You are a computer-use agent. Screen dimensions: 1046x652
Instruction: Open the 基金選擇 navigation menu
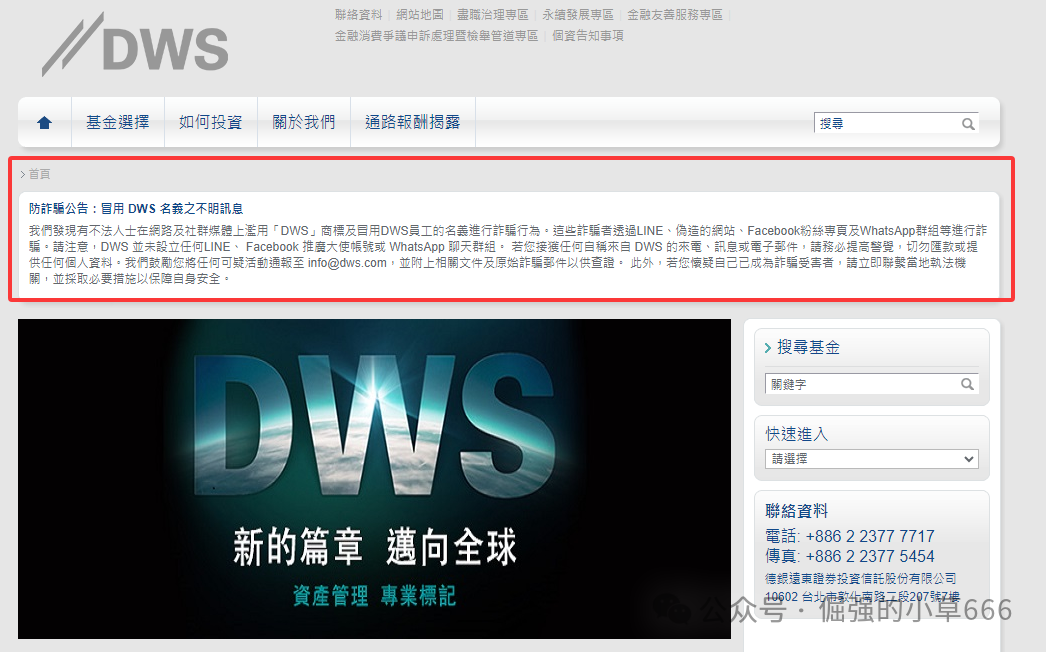[x=117, y=122]
